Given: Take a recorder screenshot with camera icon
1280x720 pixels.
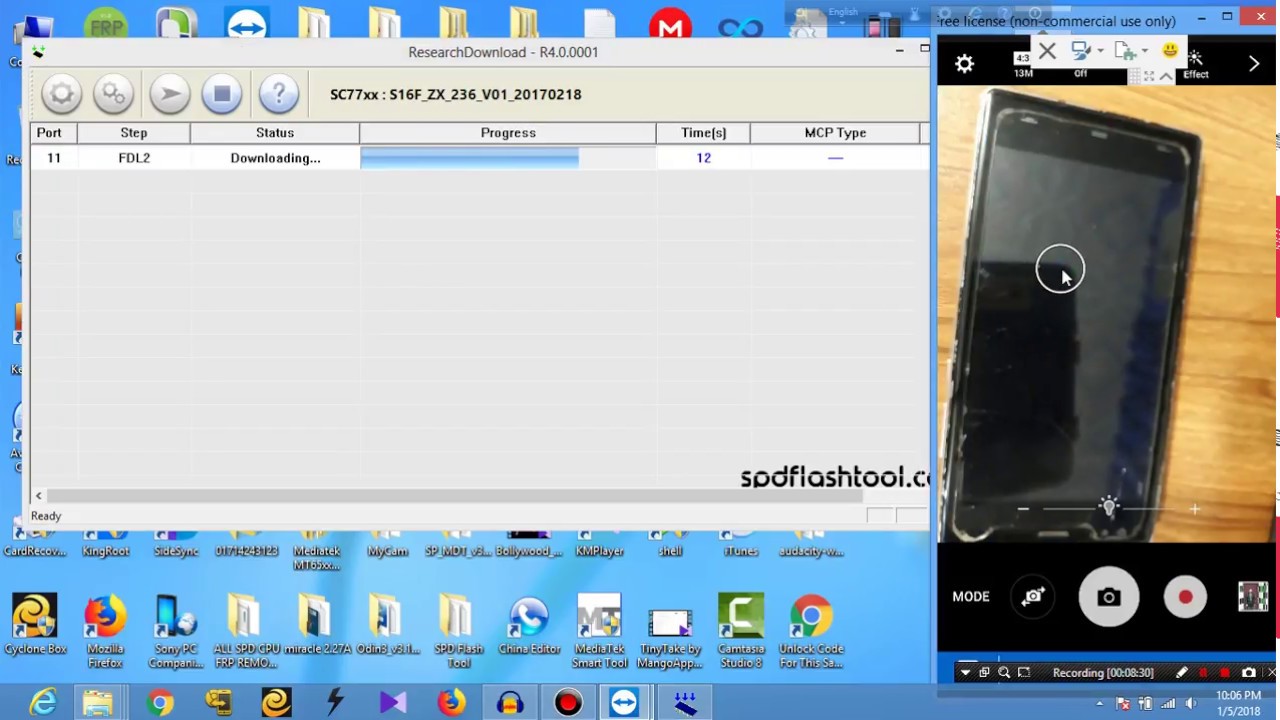Looking at the screenshot, I should coord(1248,673).
